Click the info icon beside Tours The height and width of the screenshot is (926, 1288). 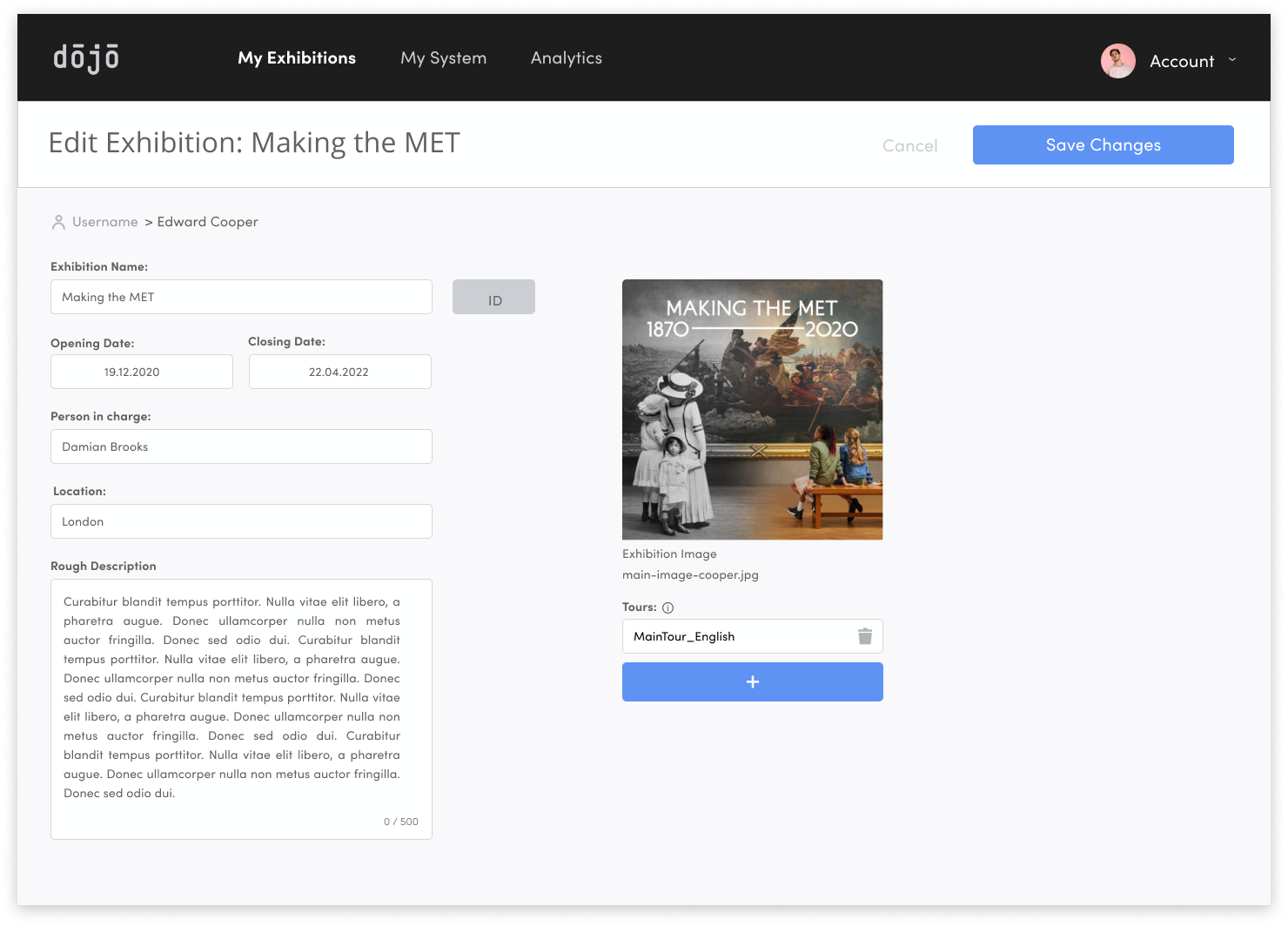[667, 607]
